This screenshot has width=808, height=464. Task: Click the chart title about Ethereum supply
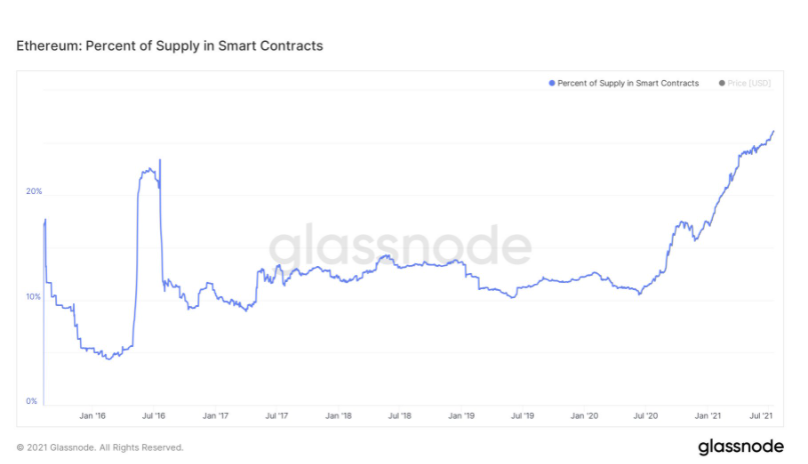click(169, 46)
